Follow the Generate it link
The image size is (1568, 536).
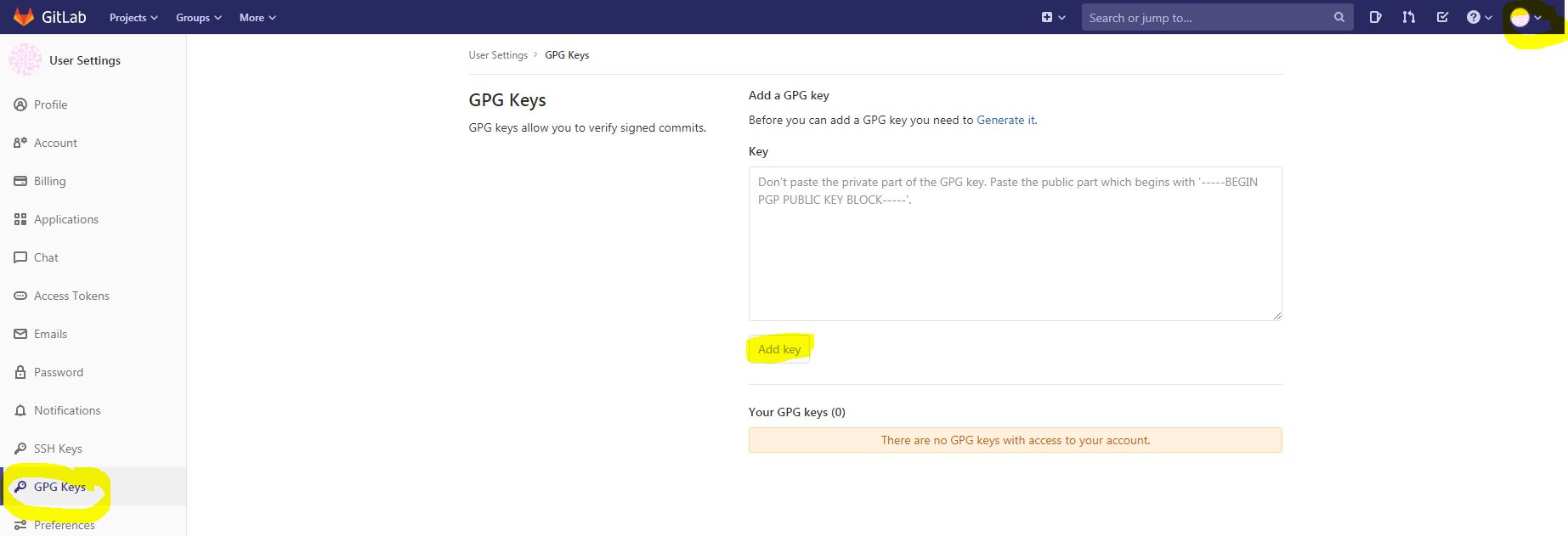click(1005, 120)
